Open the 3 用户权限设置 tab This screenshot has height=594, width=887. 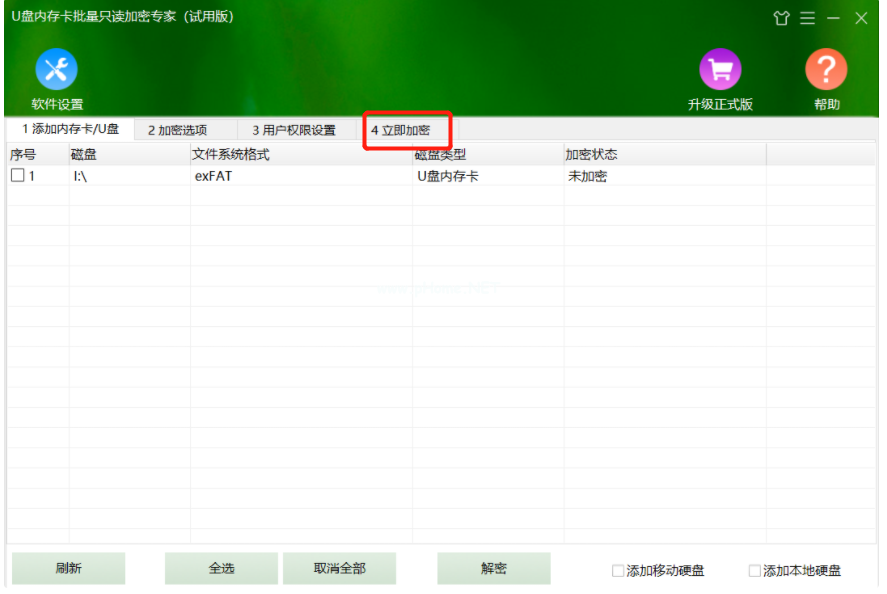[294, 130]
